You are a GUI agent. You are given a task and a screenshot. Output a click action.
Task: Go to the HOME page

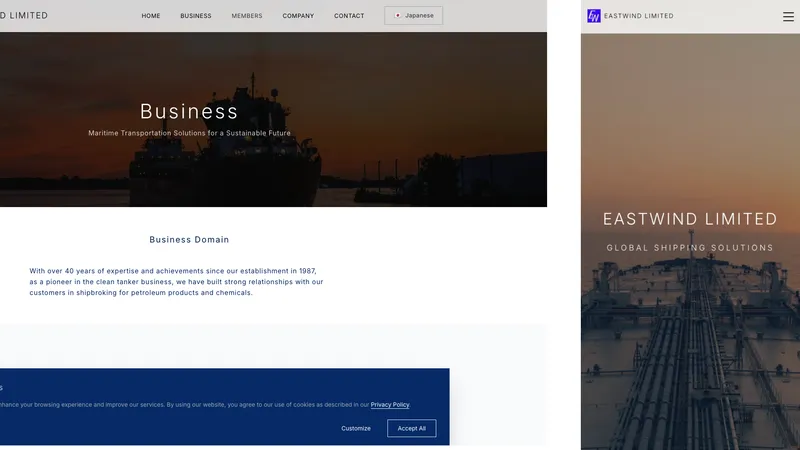(x=151, y=16)
